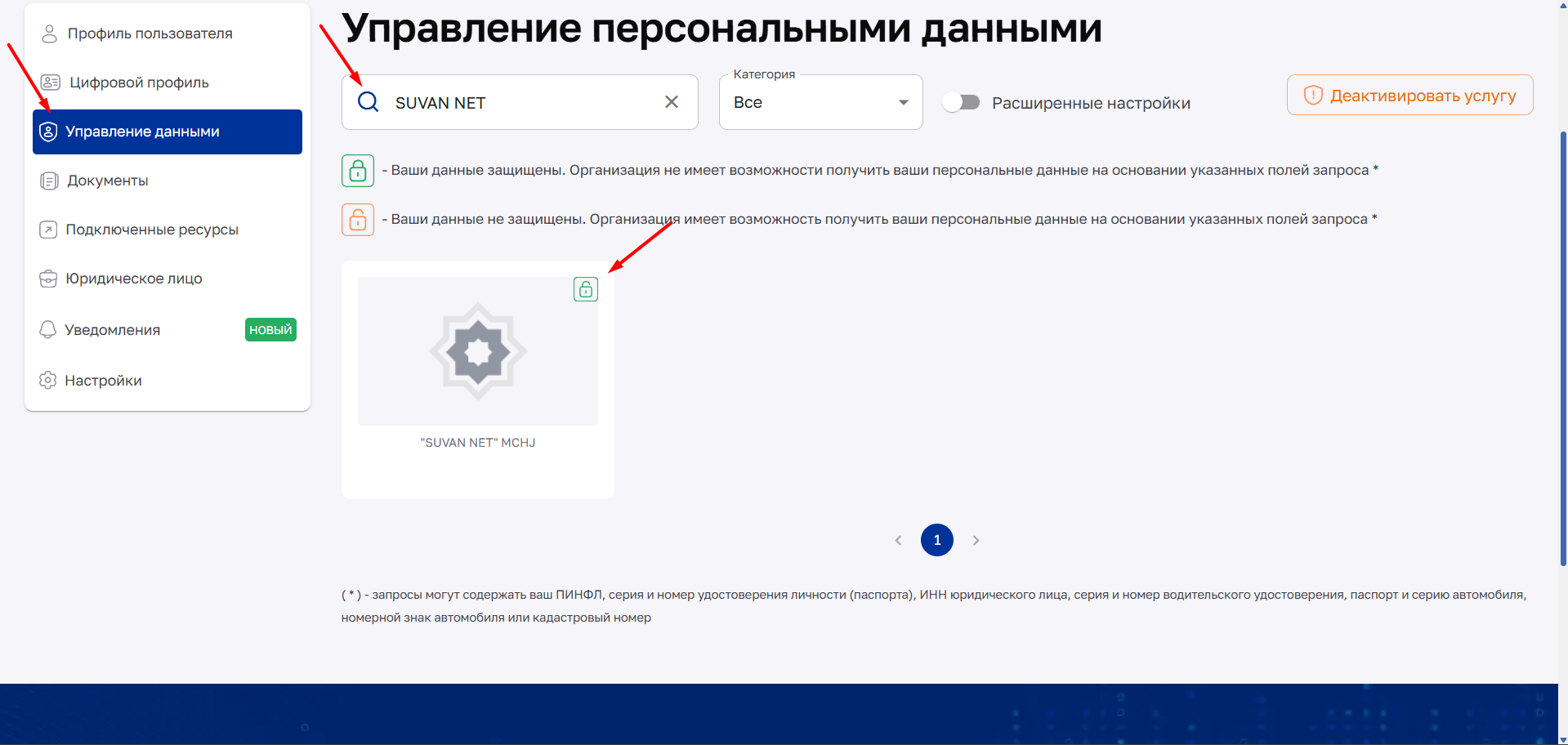Select page 1 in pagination

pyautogui.click(x=937, y=540)
